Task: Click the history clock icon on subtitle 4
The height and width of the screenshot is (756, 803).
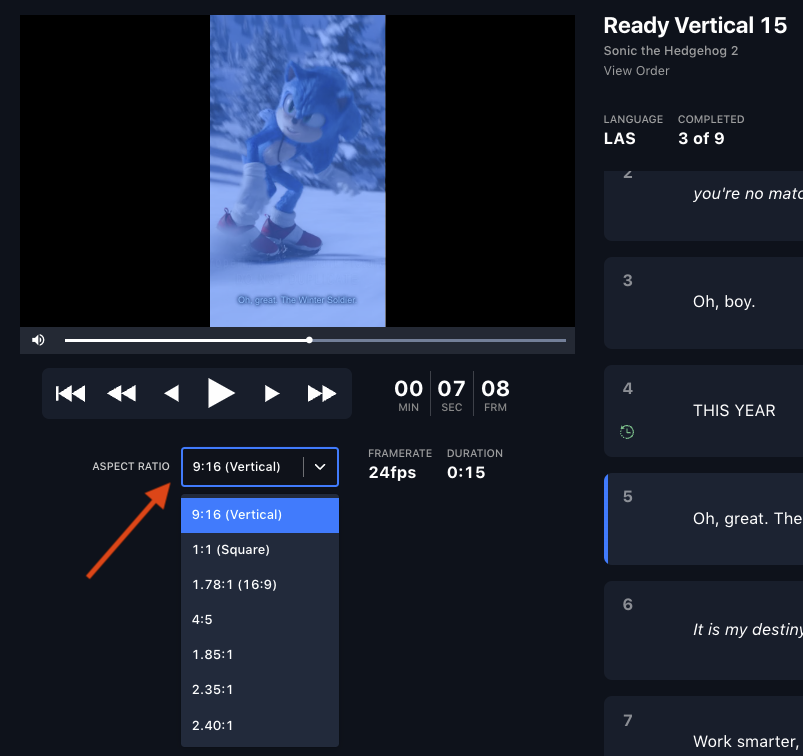Action: coord(627,432)
